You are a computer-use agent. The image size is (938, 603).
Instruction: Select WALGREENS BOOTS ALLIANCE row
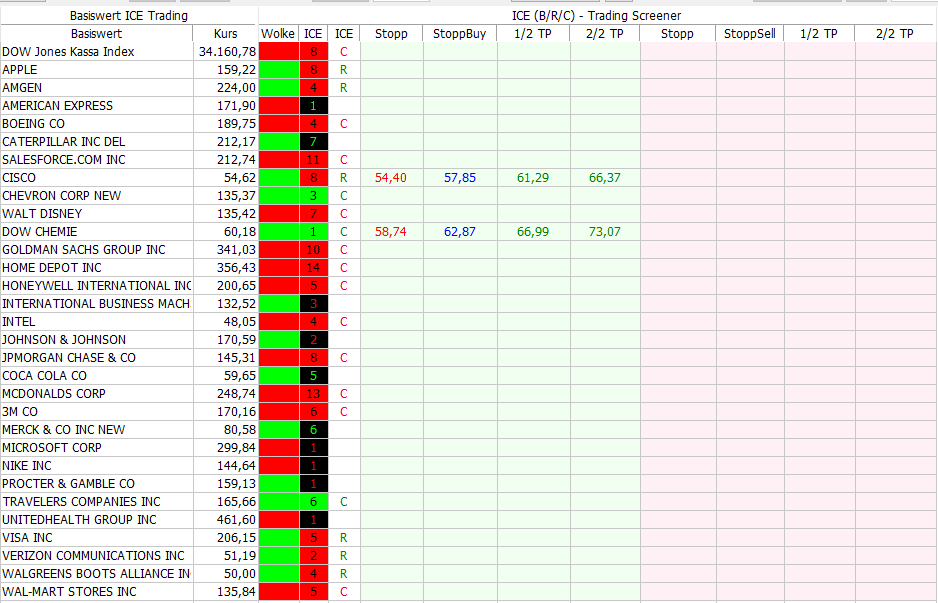tap(96, 573)
